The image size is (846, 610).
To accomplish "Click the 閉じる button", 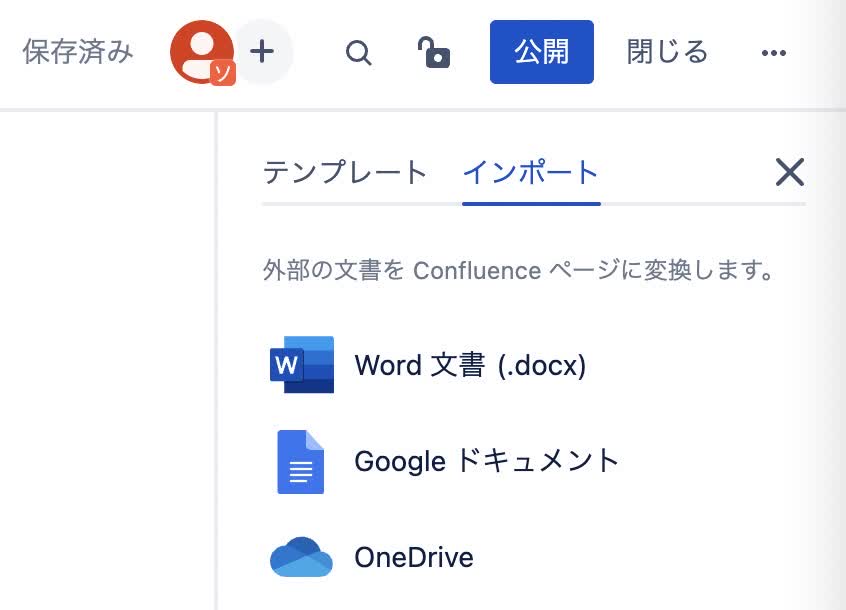I will [667, 52].
